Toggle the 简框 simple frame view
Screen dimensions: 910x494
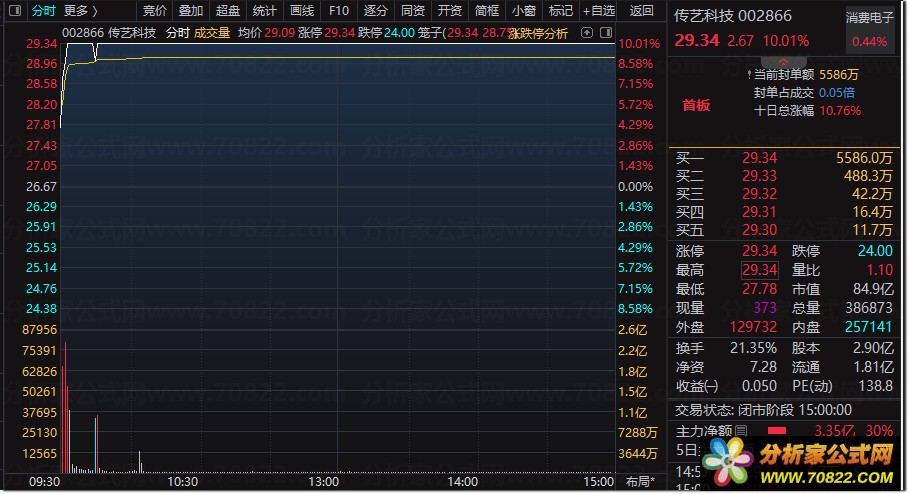[x=486, y=10]
